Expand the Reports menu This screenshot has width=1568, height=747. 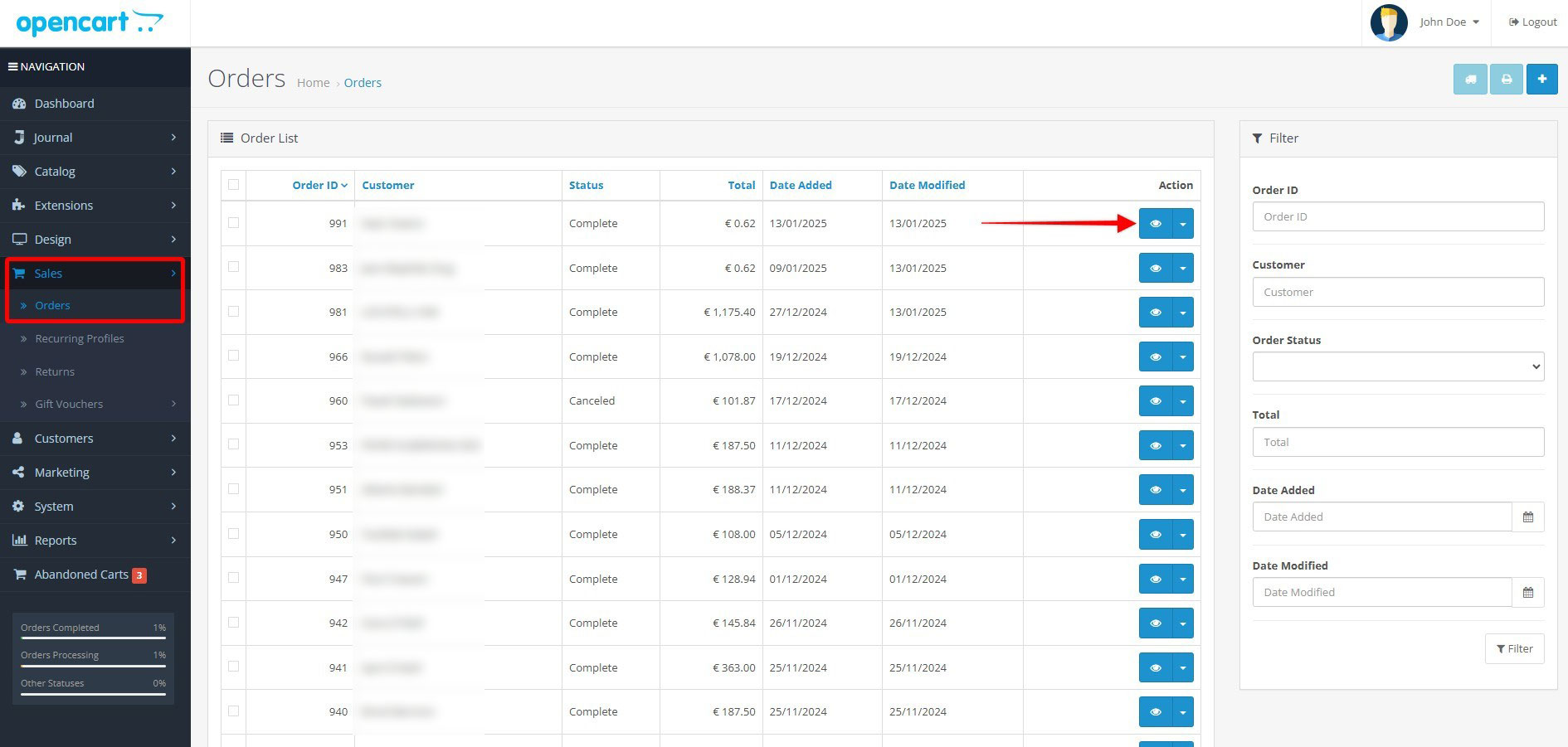pos(95,541)
